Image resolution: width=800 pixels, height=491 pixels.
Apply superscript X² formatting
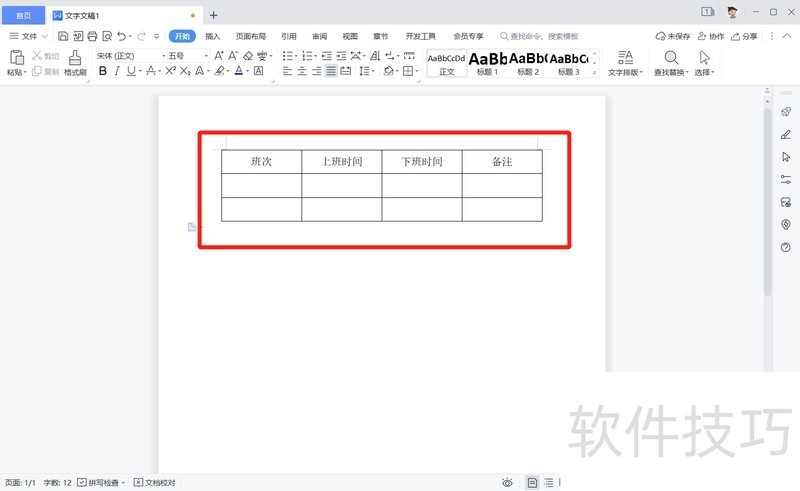[x=170, y=71]
